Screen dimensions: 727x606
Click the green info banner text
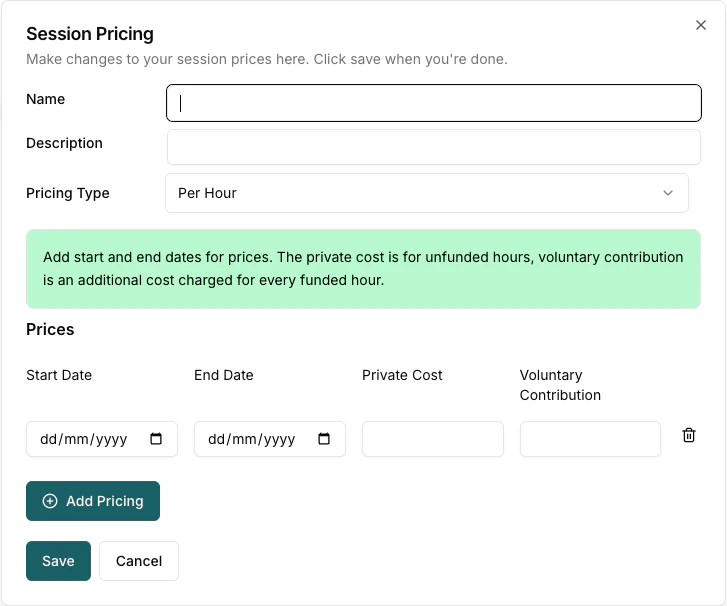coord(363,269)
